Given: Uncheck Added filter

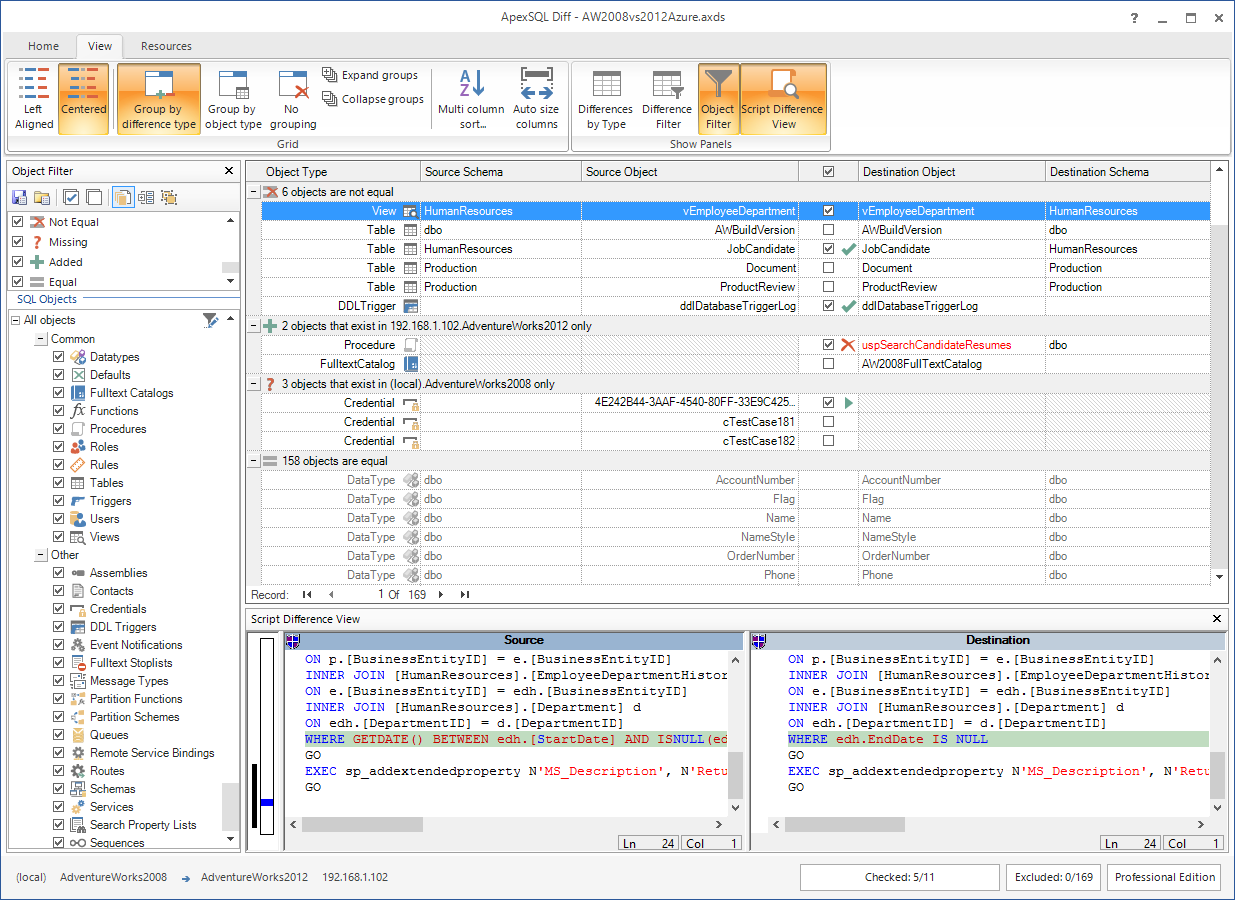Looking at the screenshot, I should 17,262.
